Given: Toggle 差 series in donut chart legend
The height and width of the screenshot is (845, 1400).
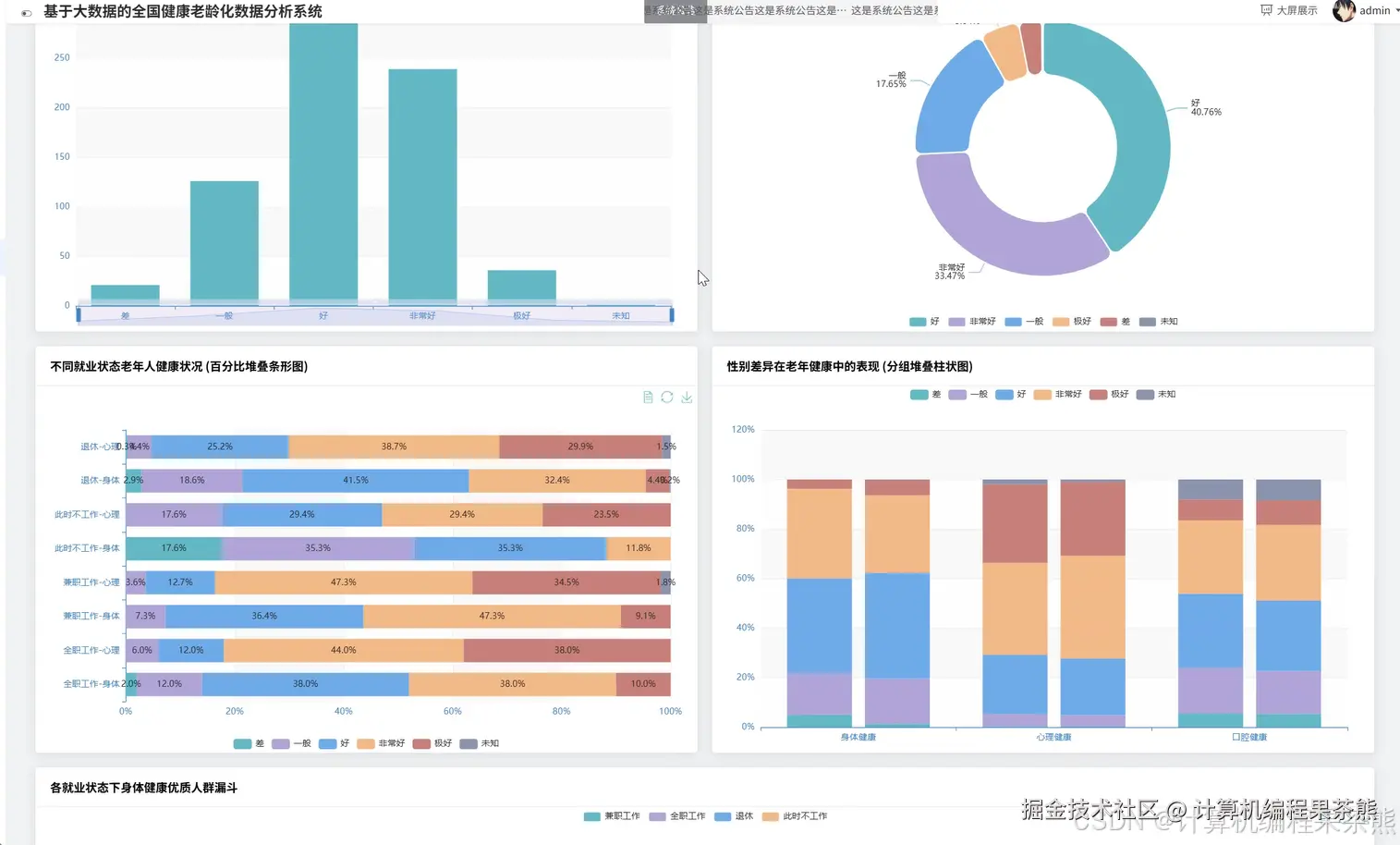Looking at the screenshot, I should (x=1115, y=322).
